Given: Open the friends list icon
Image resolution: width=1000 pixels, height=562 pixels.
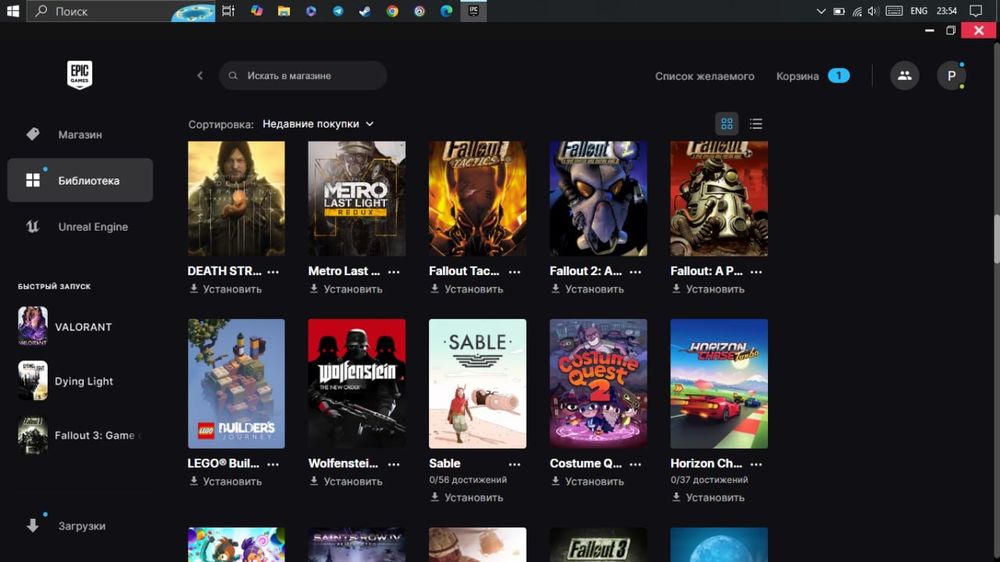Looking at the screenshot, I should (x=904, y=76).
